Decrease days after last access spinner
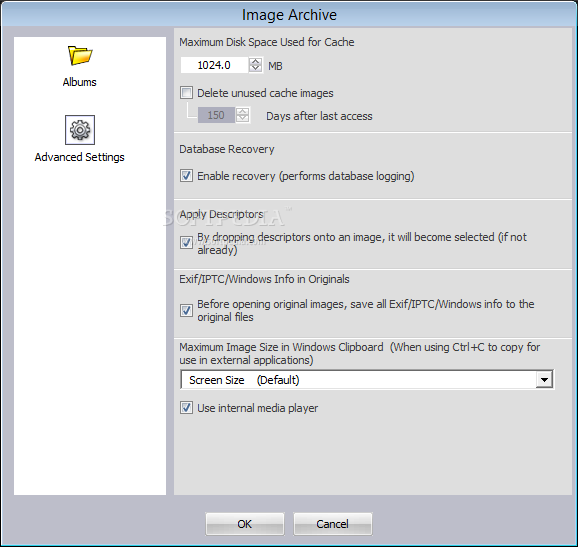Screen dimensions: 578x547 coord(242,119)
